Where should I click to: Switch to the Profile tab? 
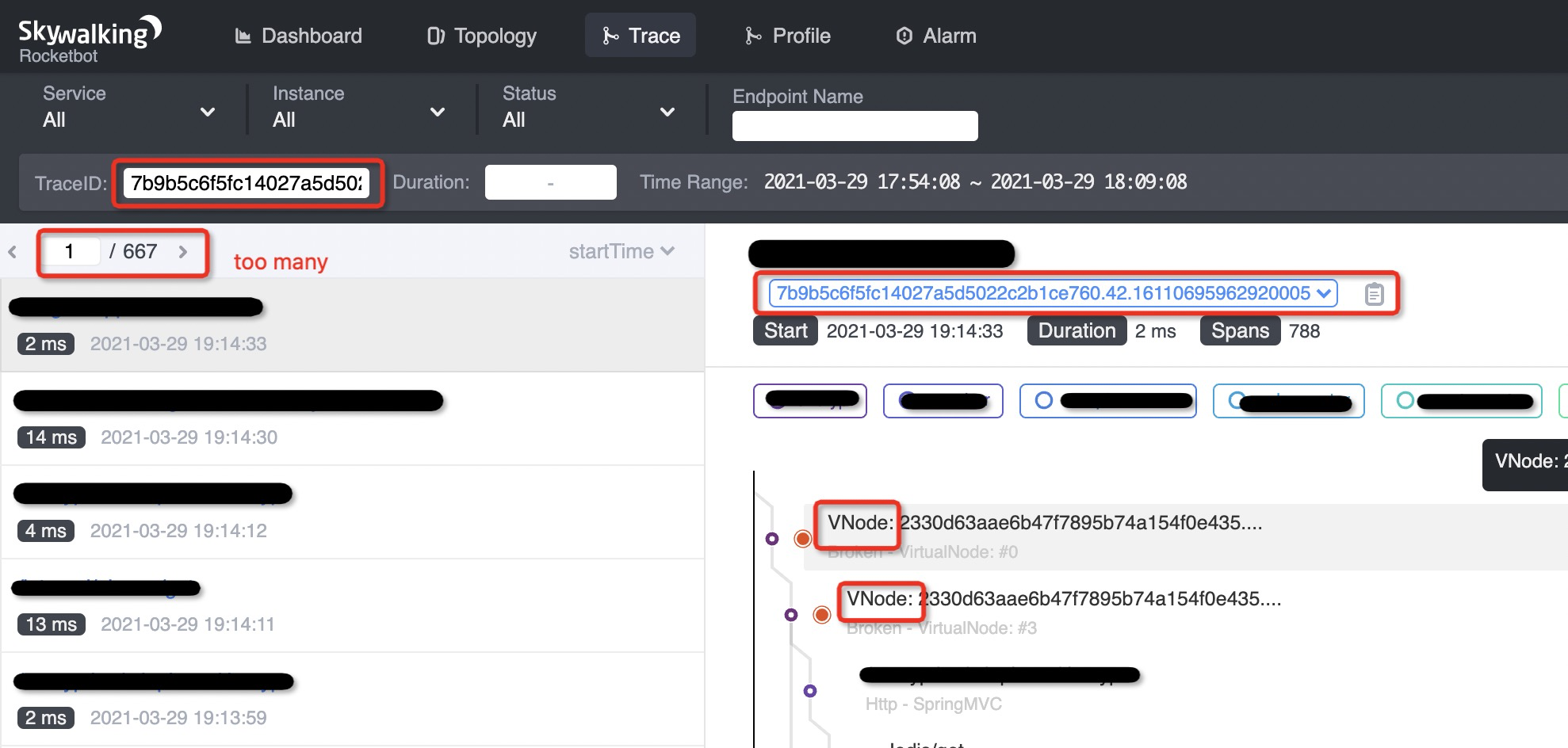coord(787,35)
